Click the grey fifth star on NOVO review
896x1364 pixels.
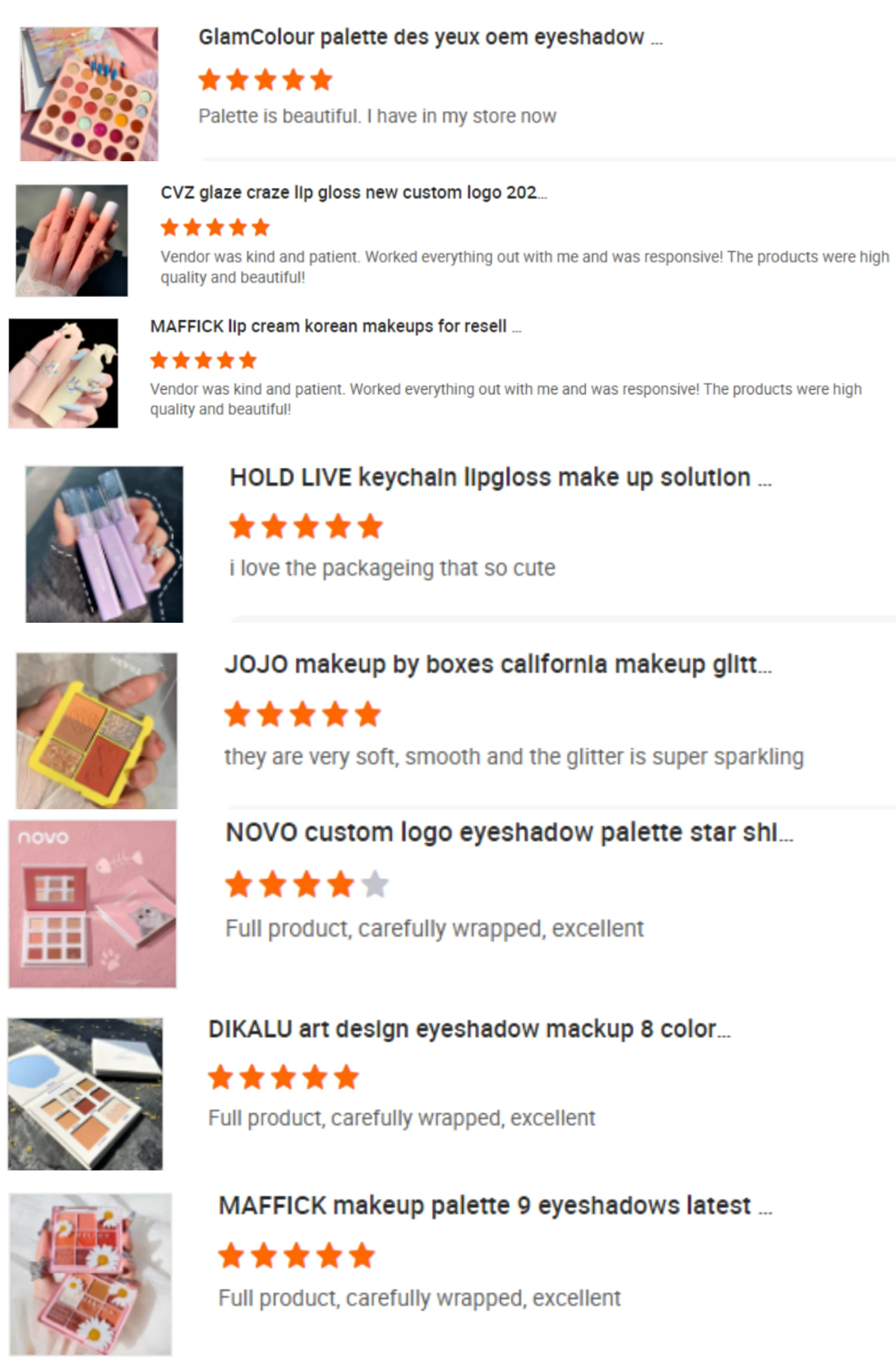[375, 884]
